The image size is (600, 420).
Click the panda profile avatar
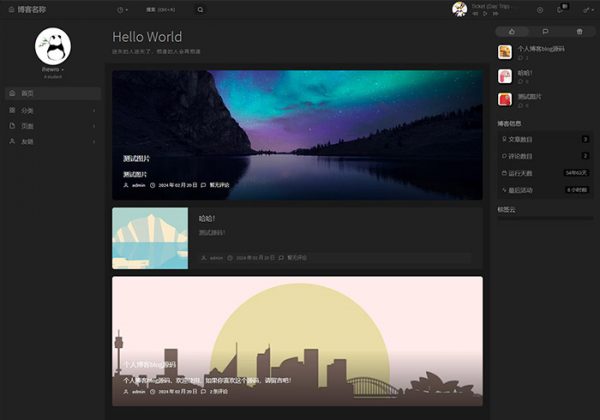pyautogui.click(x=52, y=46)
